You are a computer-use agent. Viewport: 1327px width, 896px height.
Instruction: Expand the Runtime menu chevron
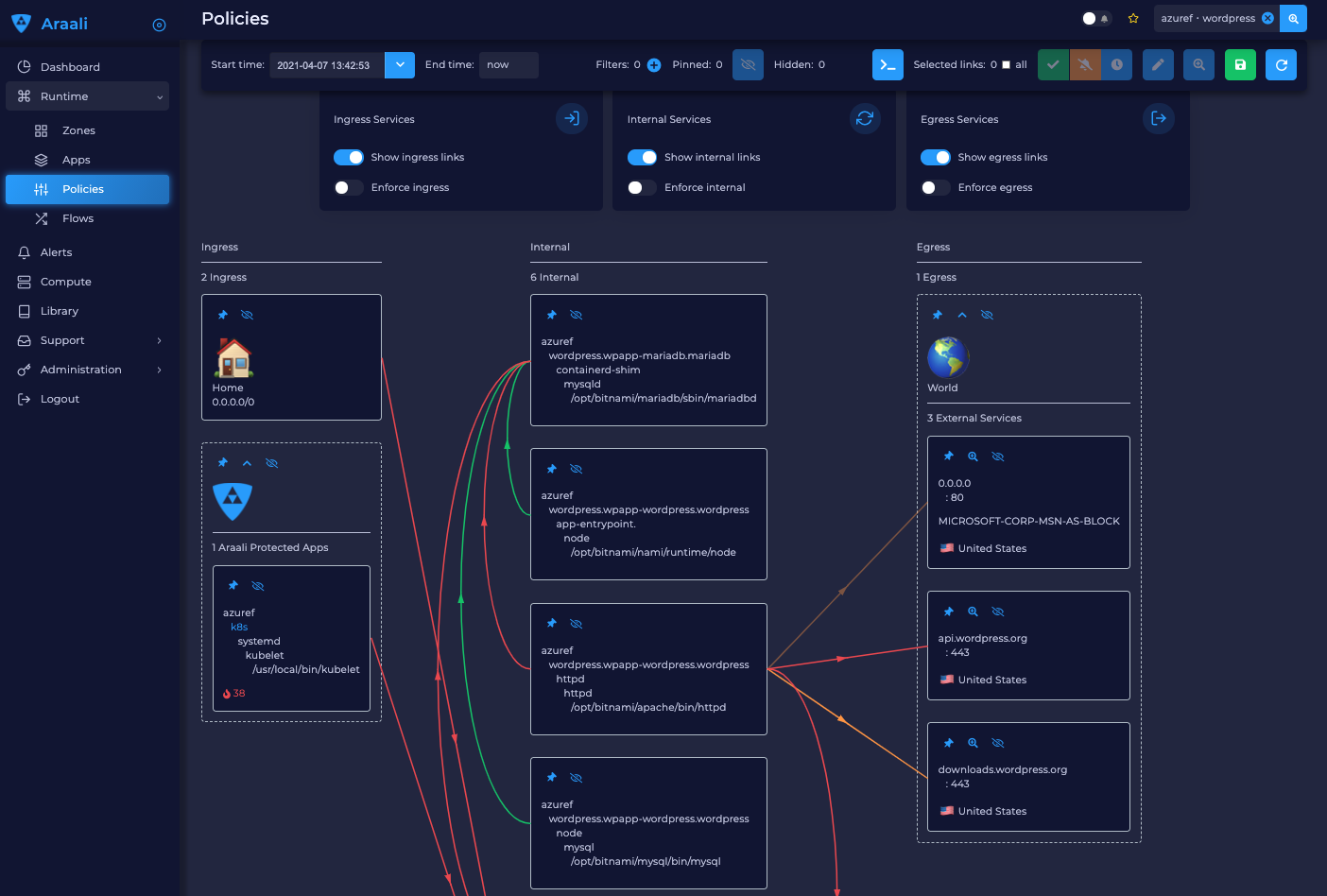(160, 96)
